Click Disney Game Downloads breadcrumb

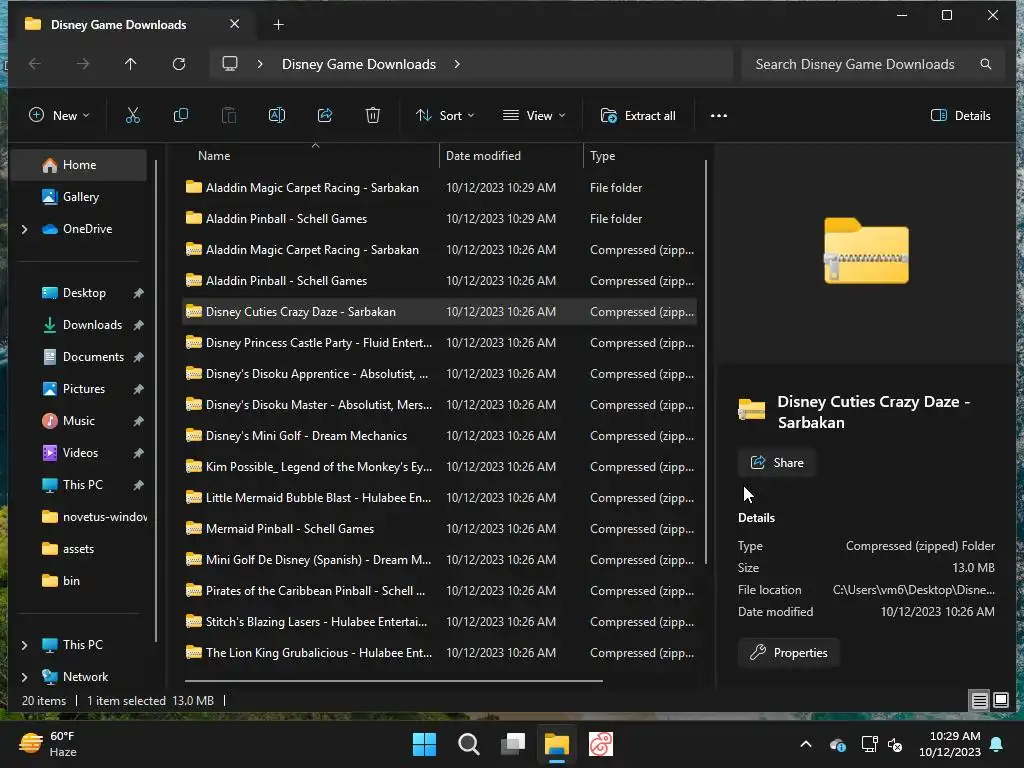pyautogui.click(x=359, y=64)
